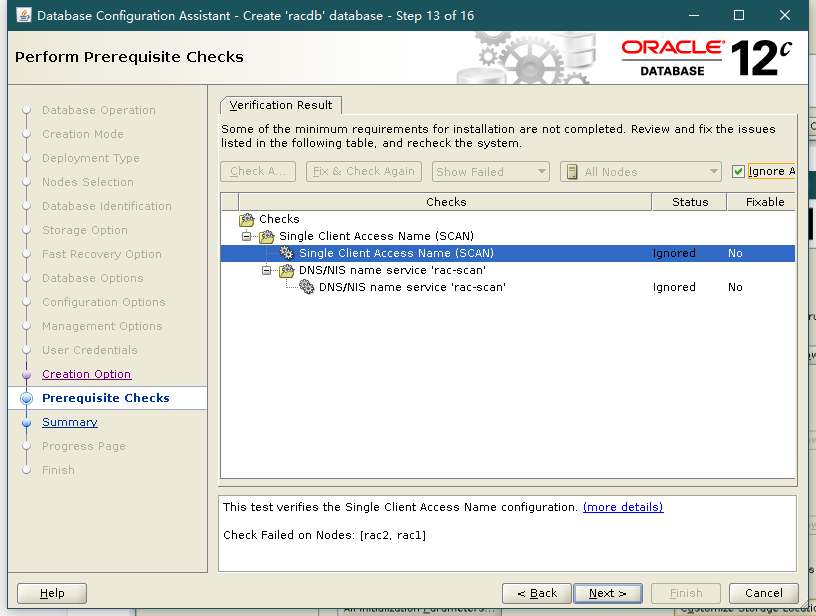Minimize the Database Configuration Assistant window

pos(694,15)
